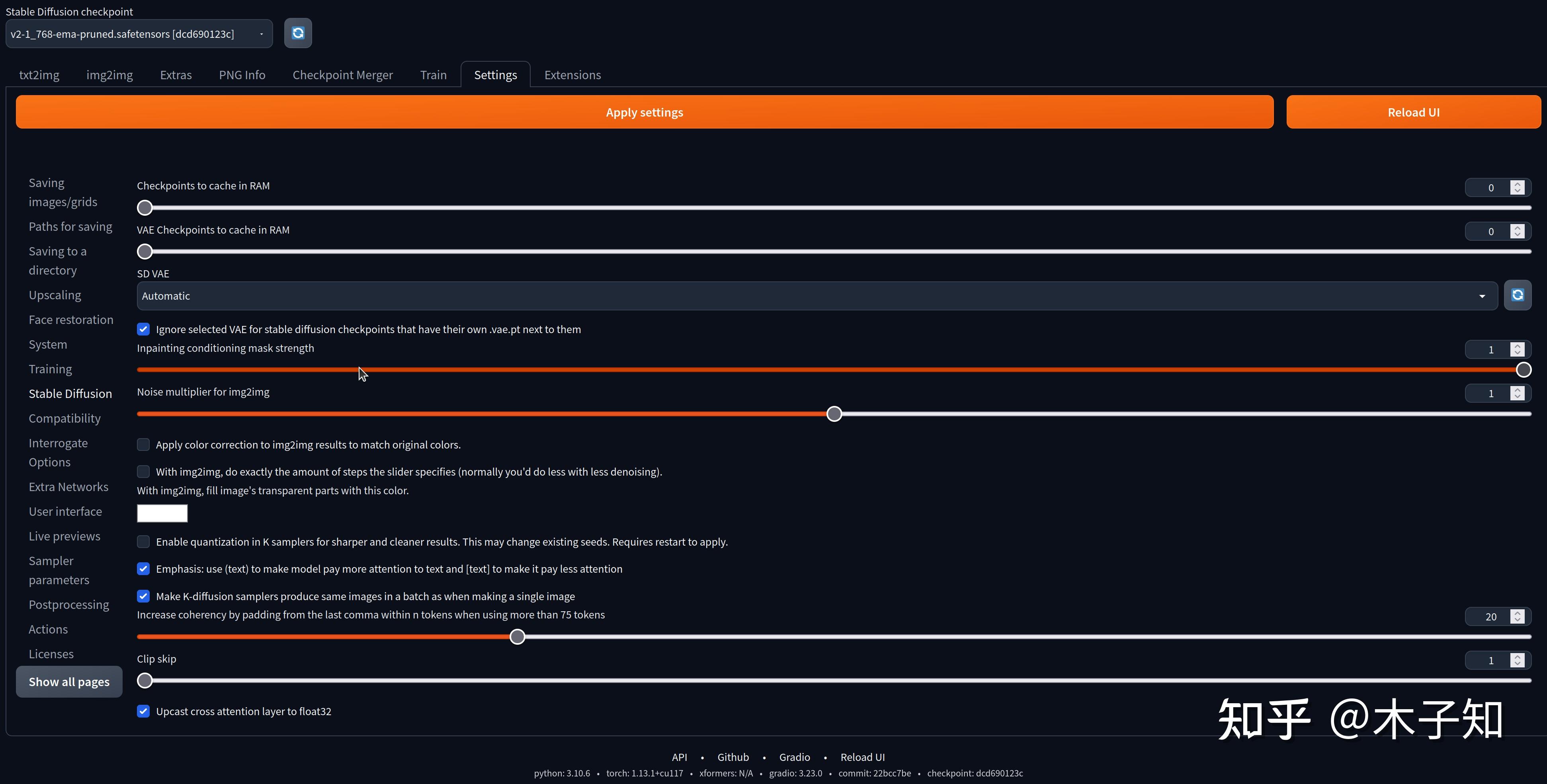
Task: Disable upcast cross attention layer to float32
Action: pyautogui.click(x=143, y=711)
